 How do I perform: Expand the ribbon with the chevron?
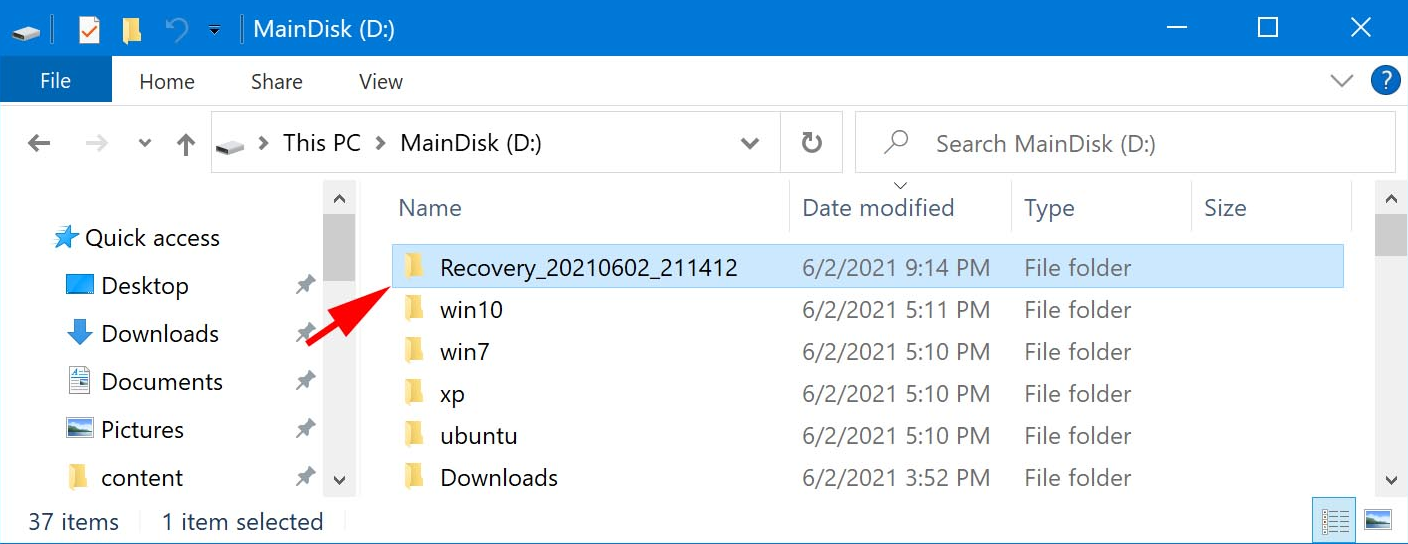[1341, 81]
